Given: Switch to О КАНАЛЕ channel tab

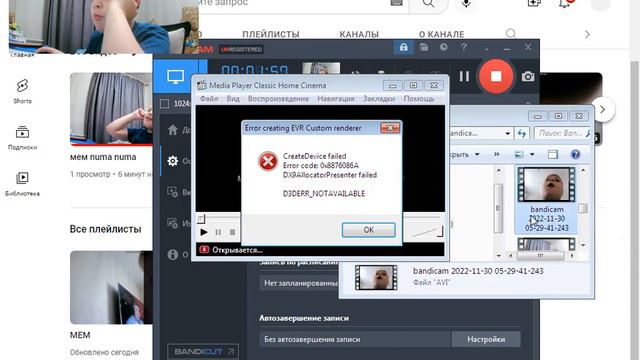Looking at the screenshot, I should (442, 34).
